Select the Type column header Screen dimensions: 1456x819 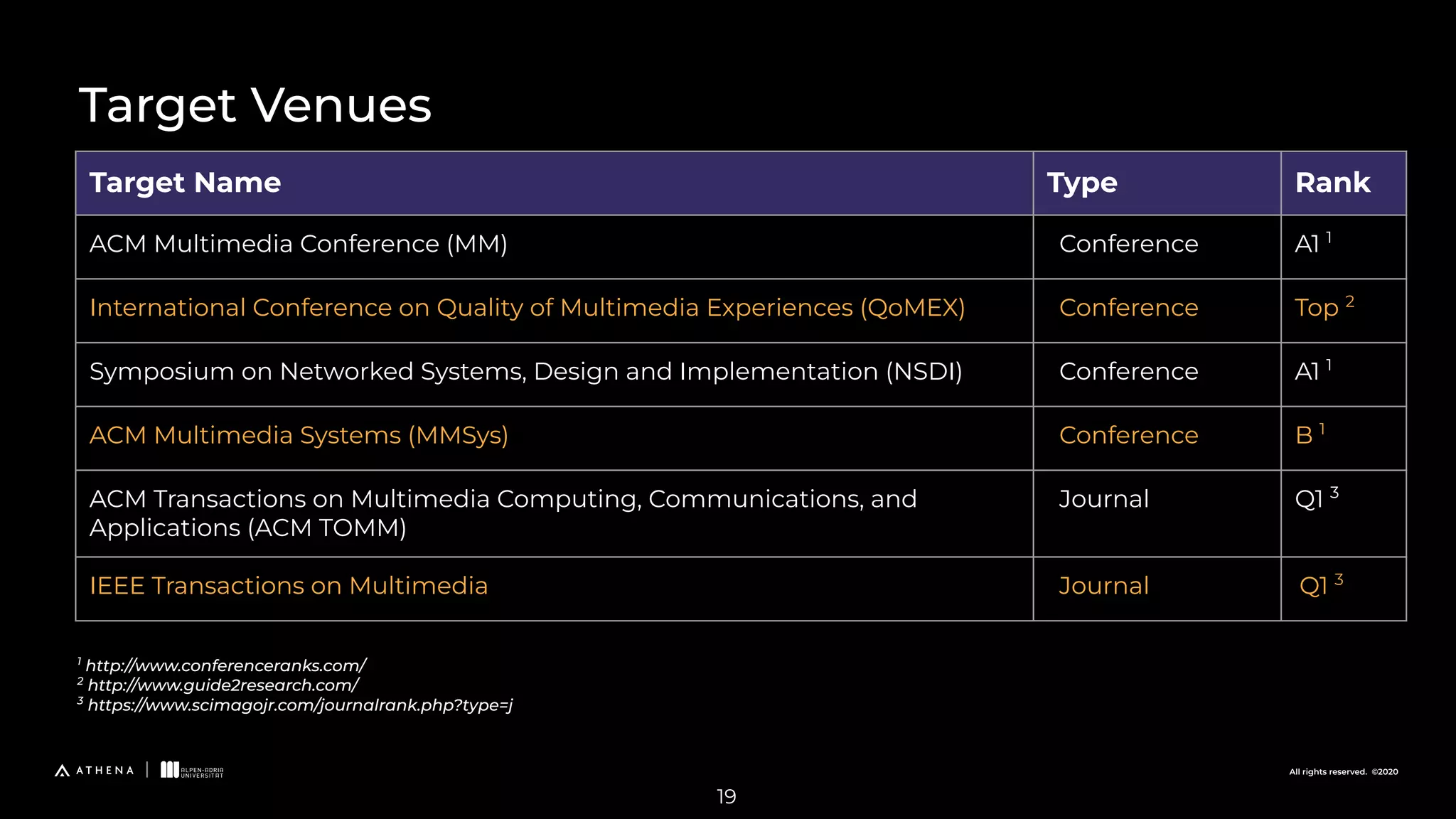(x=1082, y=183)
